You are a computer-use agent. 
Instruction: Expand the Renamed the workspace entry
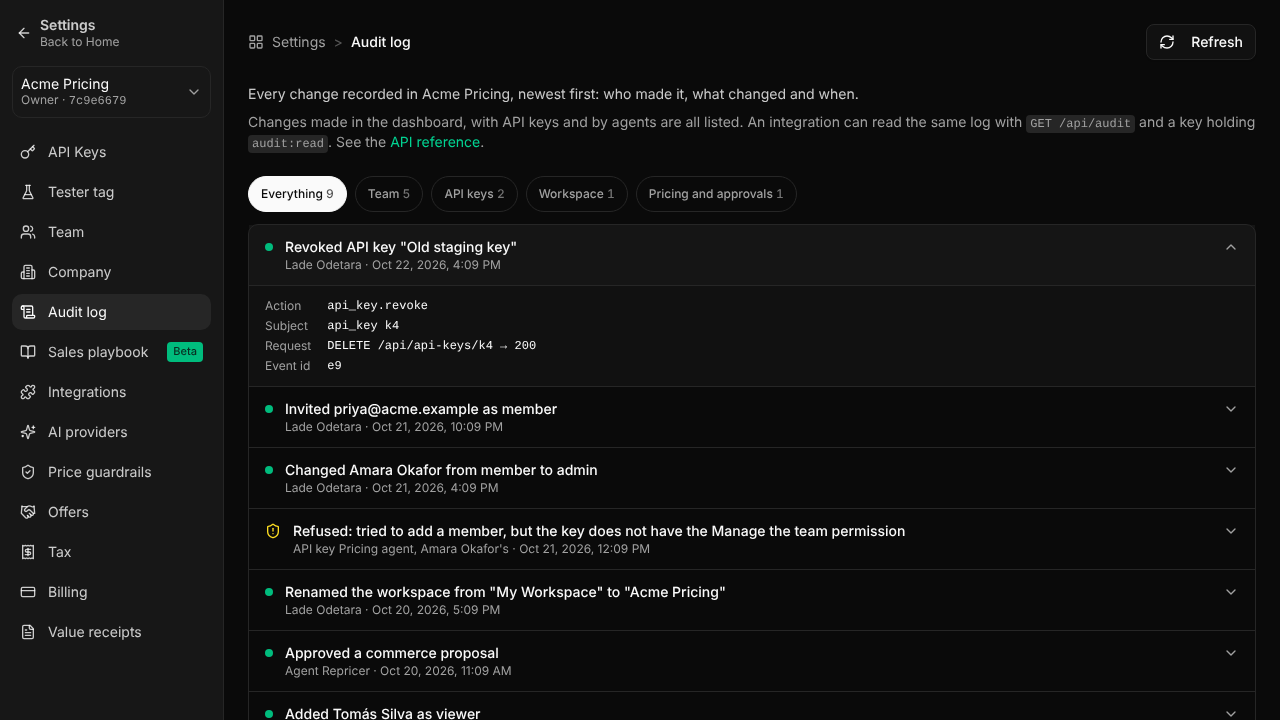pyautogui.click(x=1231, y=592)
